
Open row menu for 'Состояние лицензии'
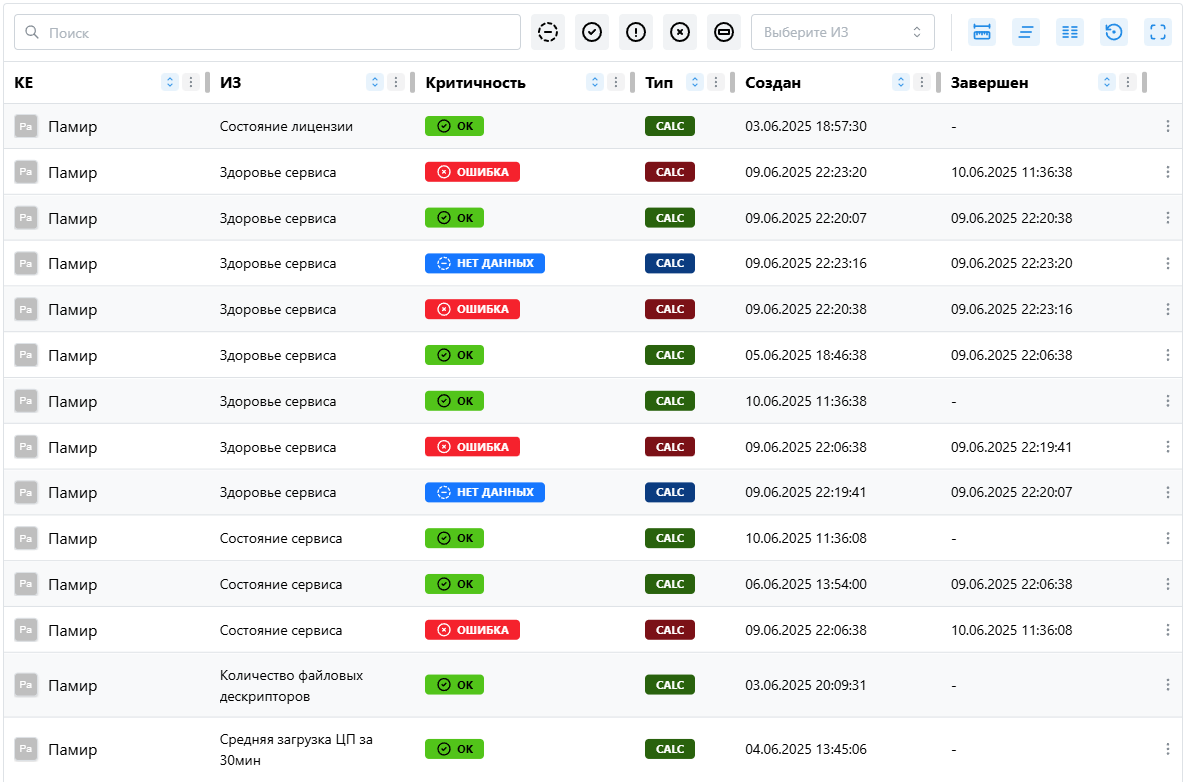pos(1167,126)
